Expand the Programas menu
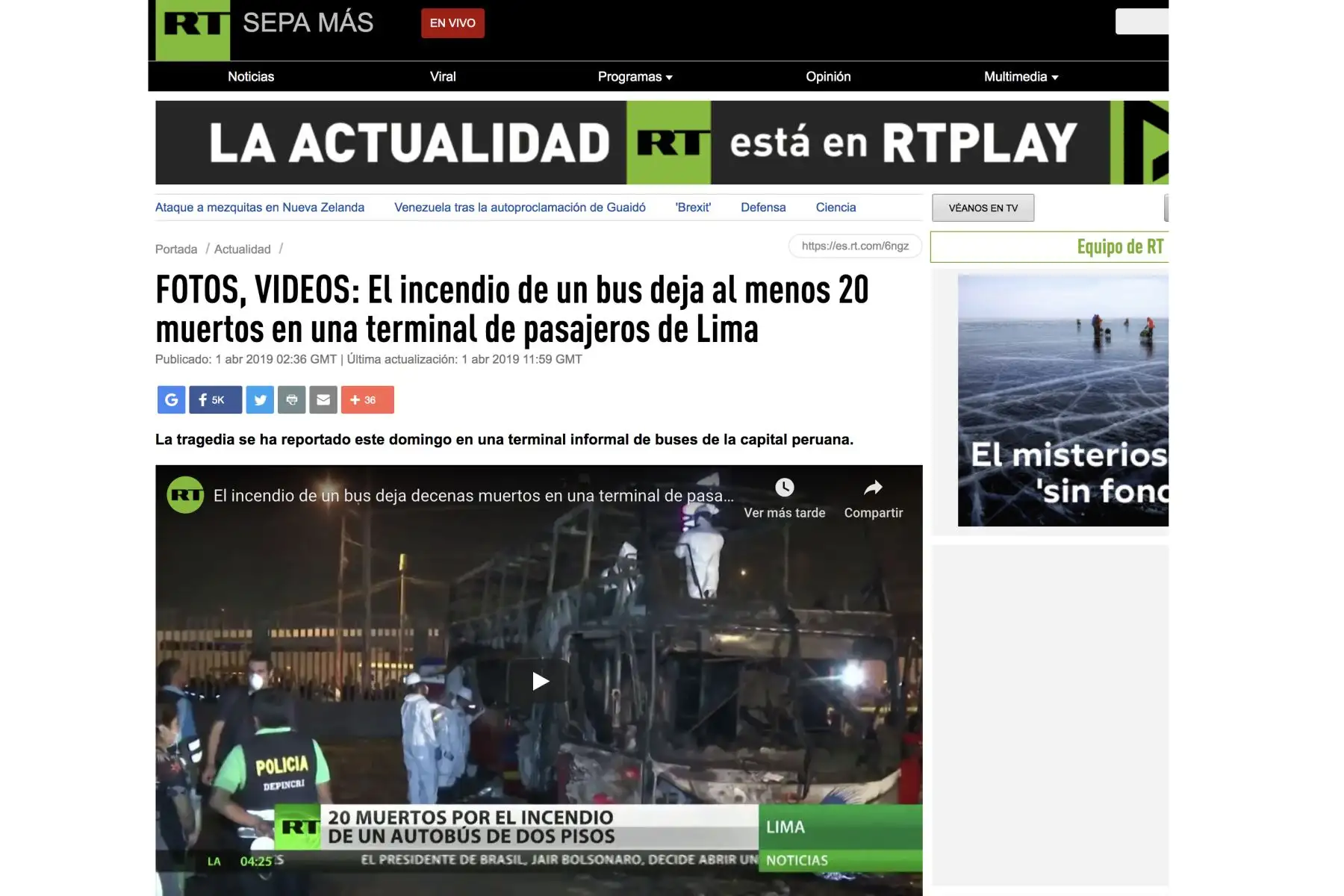Image resolution: width=1344 pixels, height=896 pixels. point(635,76)
